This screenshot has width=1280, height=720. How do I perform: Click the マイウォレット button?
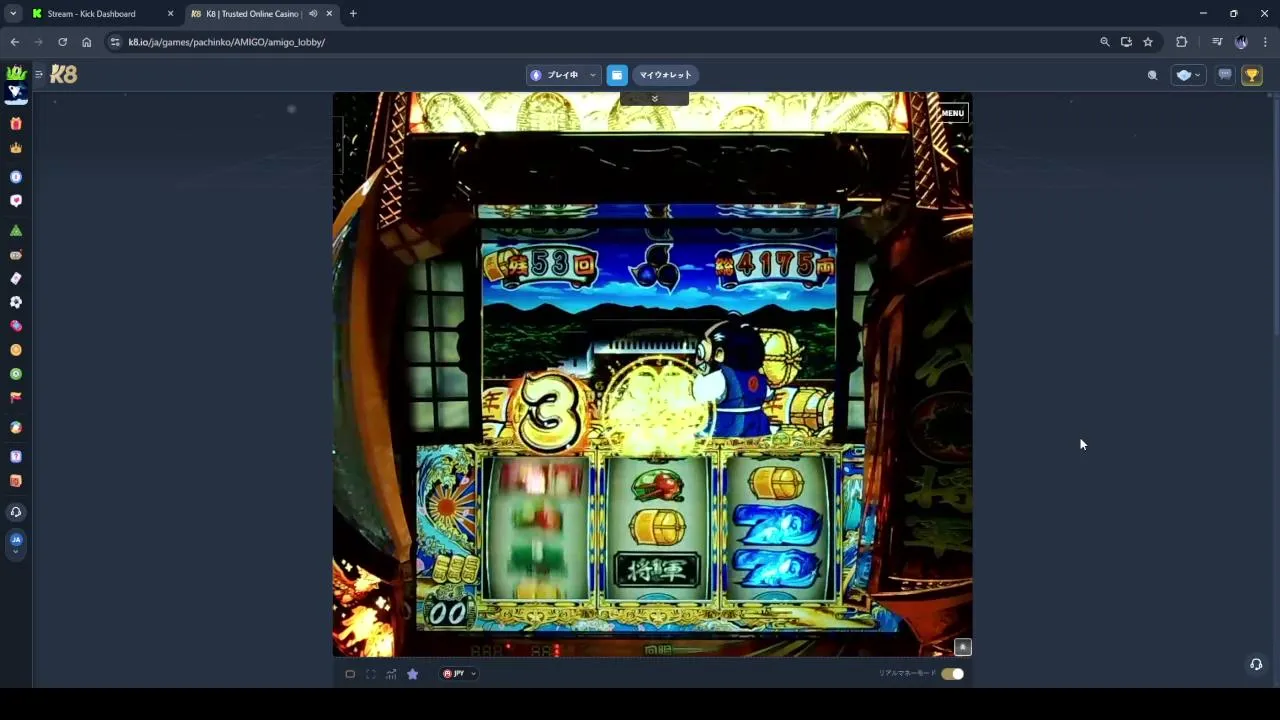(665, 75)
